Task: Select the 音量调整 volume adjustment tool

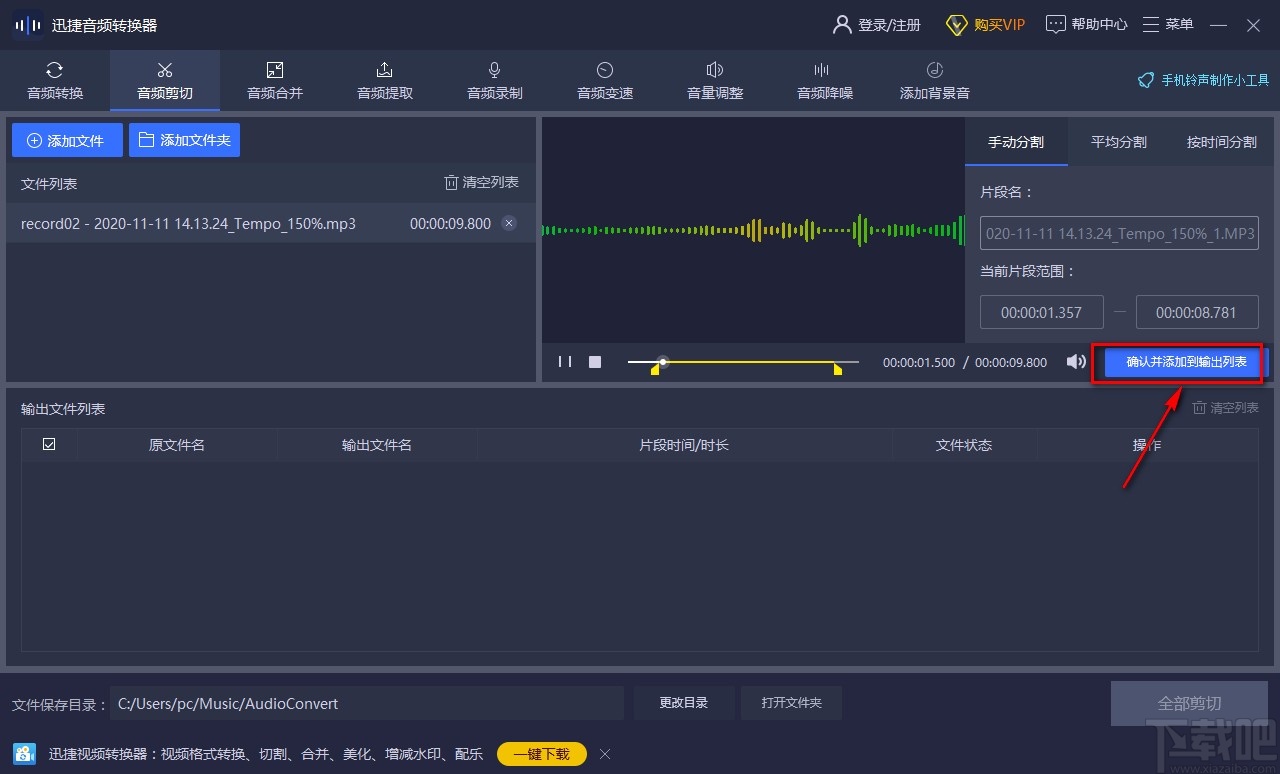Action: tap(714, 80)
